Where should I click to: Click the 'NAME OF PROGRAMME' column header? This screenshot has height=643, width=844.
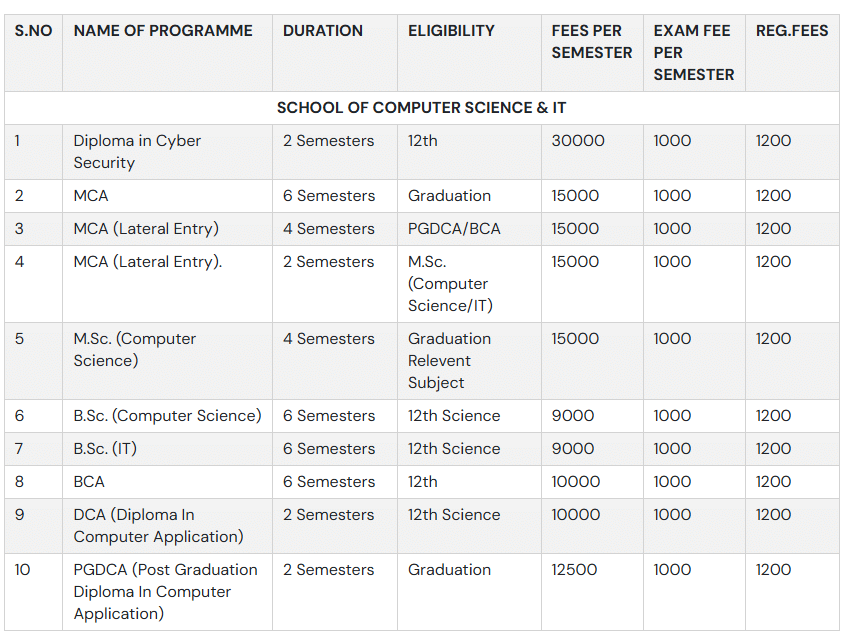(x=163, y=31)
